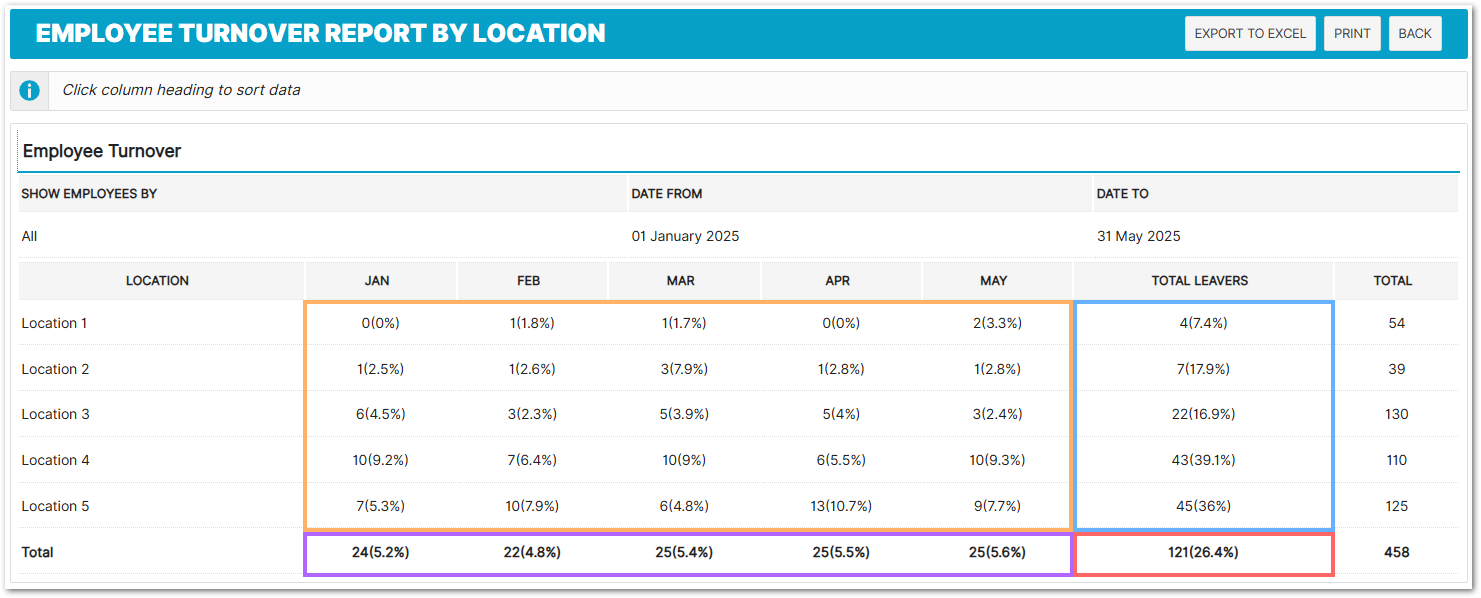Sort by the rightmost Total column heading
The image size is (1481, 598).
tap(1393, 281)
